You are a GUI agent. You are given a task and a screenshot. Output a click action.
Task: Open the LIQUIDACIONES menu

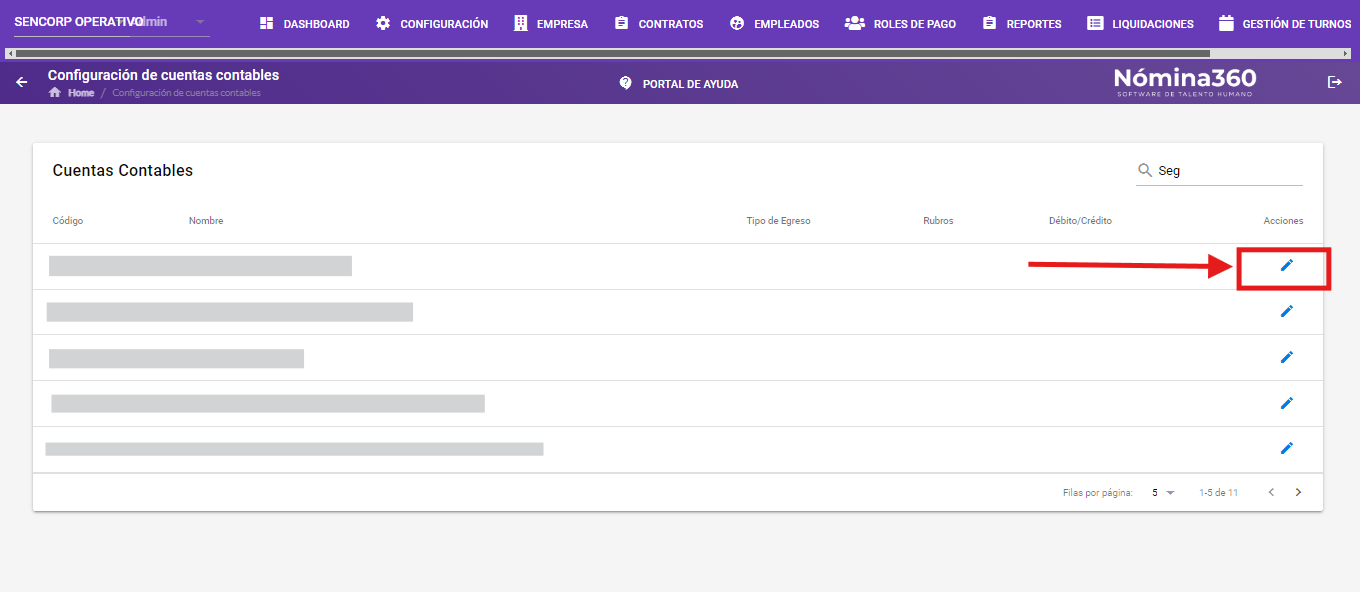coord(1141,23)
